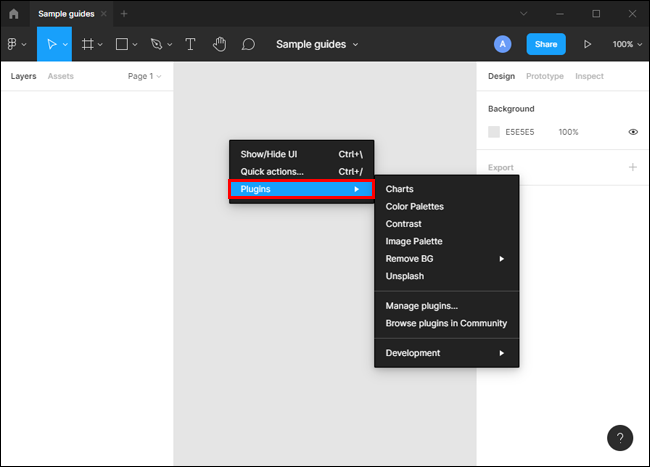
Task: Click the Present play icon
Action: click(587, 44)
